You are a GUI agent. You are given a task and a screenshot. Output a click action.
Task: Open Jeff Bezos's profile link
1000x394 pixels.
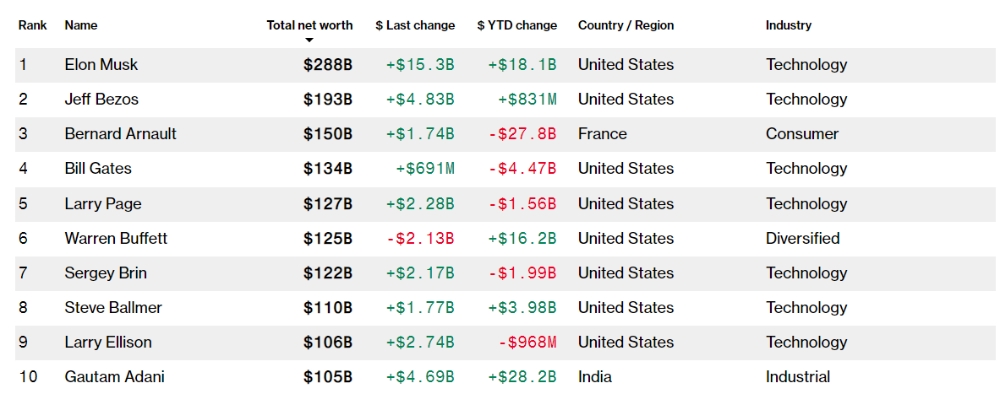pos(101,99)
